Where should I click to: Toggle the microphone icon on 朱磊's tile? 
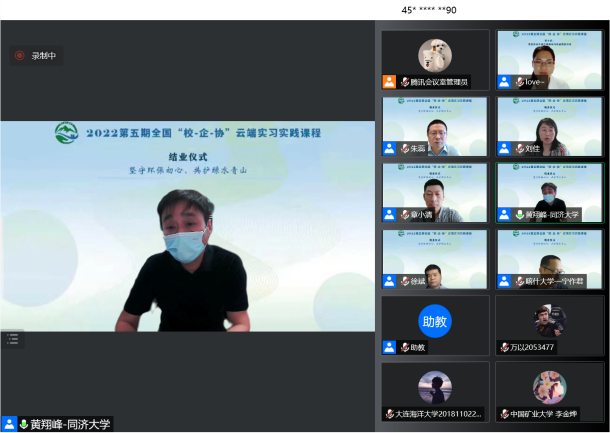[405, 148]
